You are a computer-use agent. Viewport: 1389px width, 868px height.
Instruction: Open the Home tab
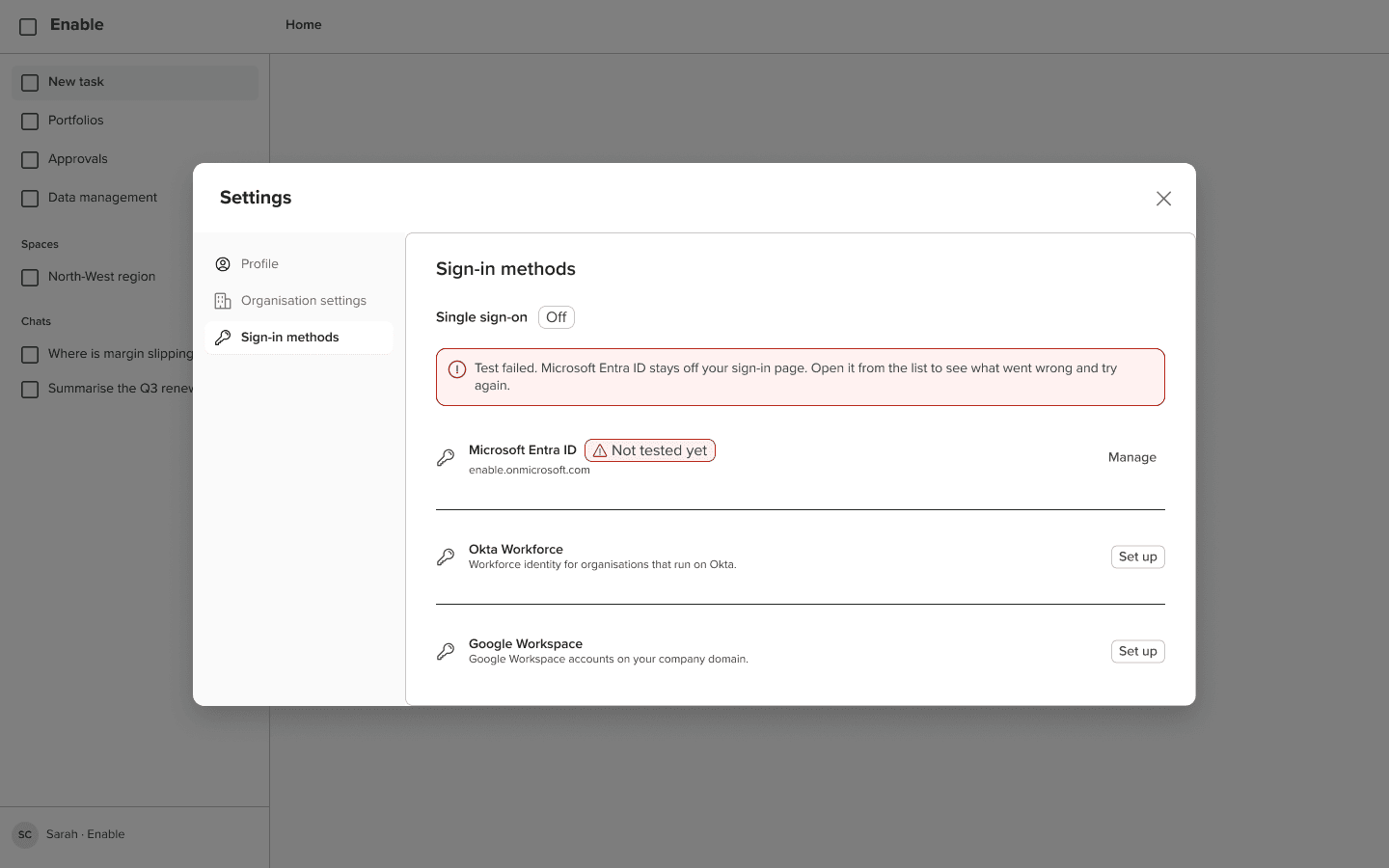304,25
